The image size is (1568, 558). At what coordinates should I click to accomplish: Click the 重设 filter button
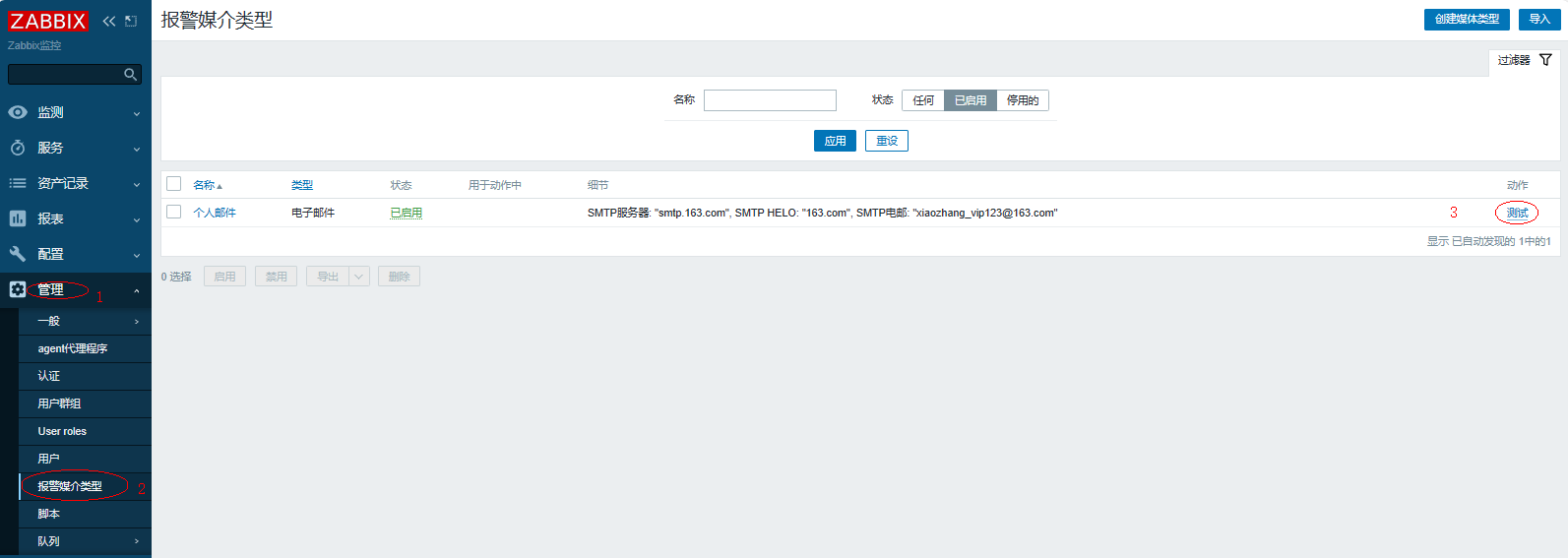coord(887,141)
